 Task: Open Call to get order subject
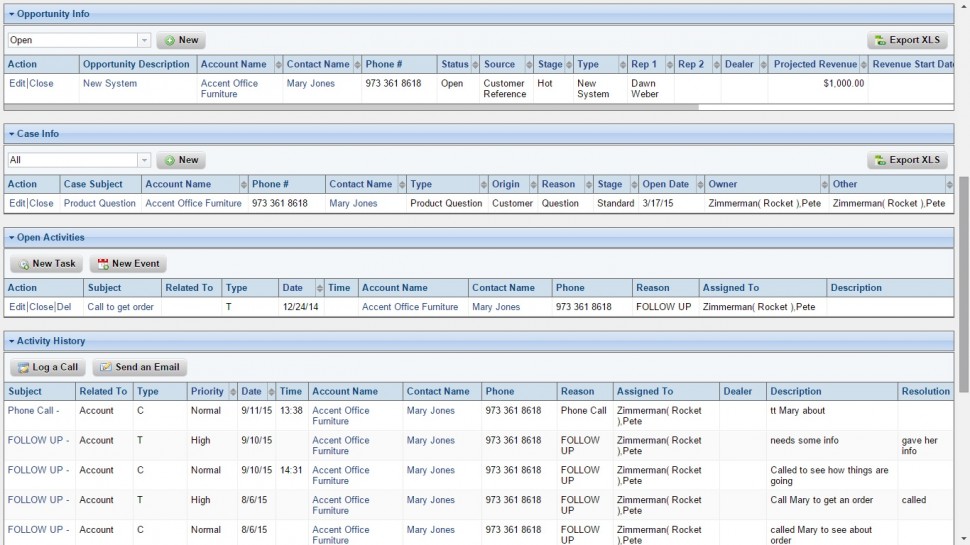121,307
